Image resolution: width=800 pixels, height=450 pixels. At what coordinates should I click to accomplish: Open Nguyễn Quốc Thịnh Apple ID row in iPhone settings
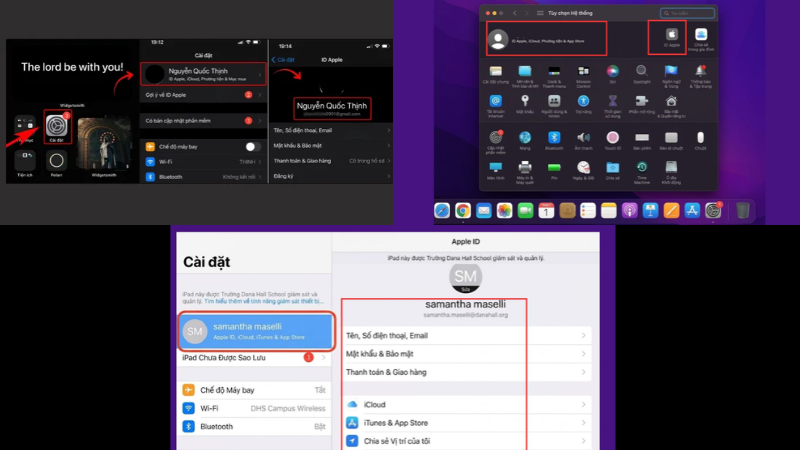(x=204, y=74)
